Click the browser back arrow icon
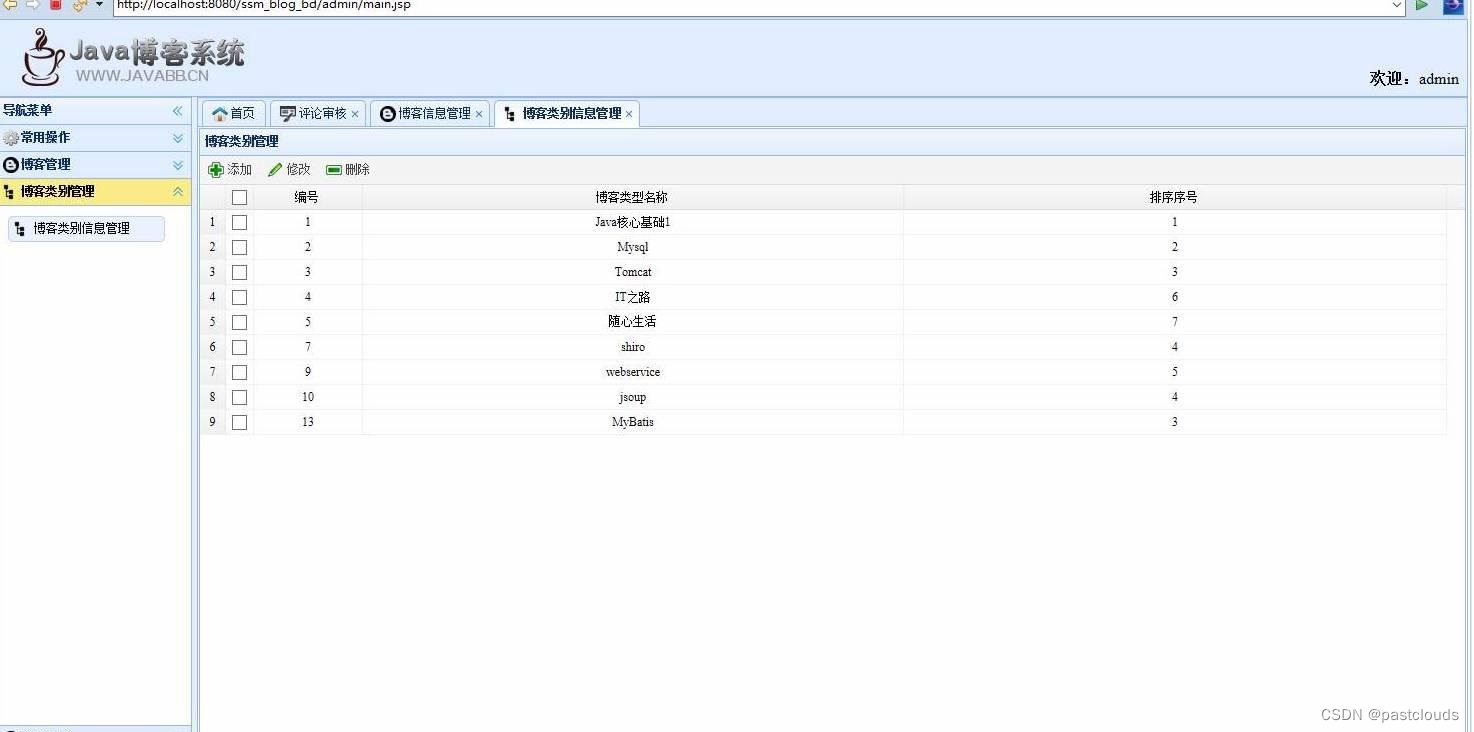This screenshot has height=732, width=1474. coord(10,5)
